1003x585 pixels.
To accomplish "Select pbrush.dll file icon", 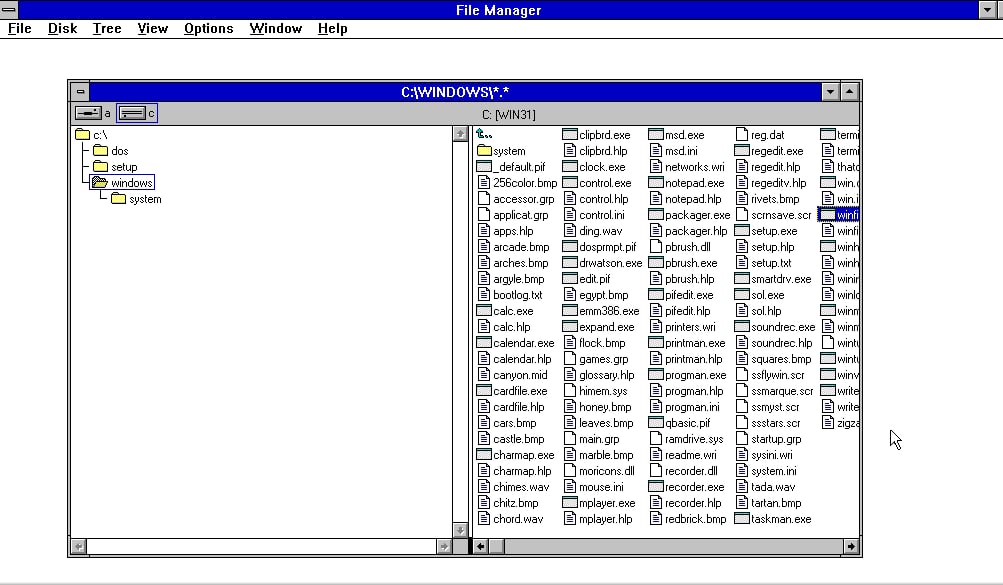I will tap(656, 247).
